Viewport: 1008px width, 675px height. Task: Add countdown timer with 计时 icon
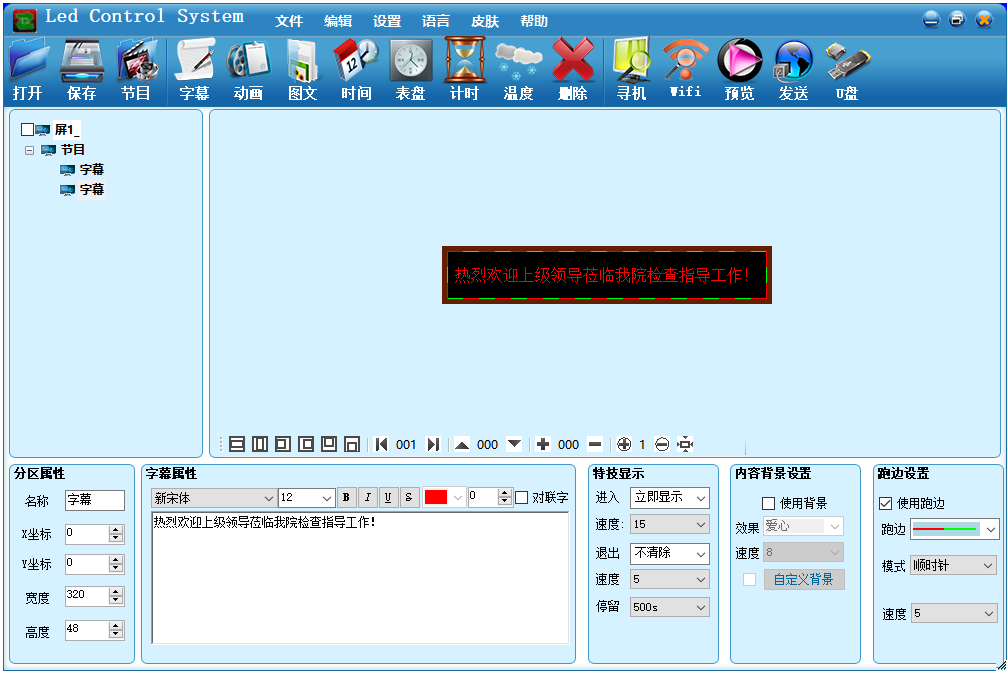[x=464, y=69]
